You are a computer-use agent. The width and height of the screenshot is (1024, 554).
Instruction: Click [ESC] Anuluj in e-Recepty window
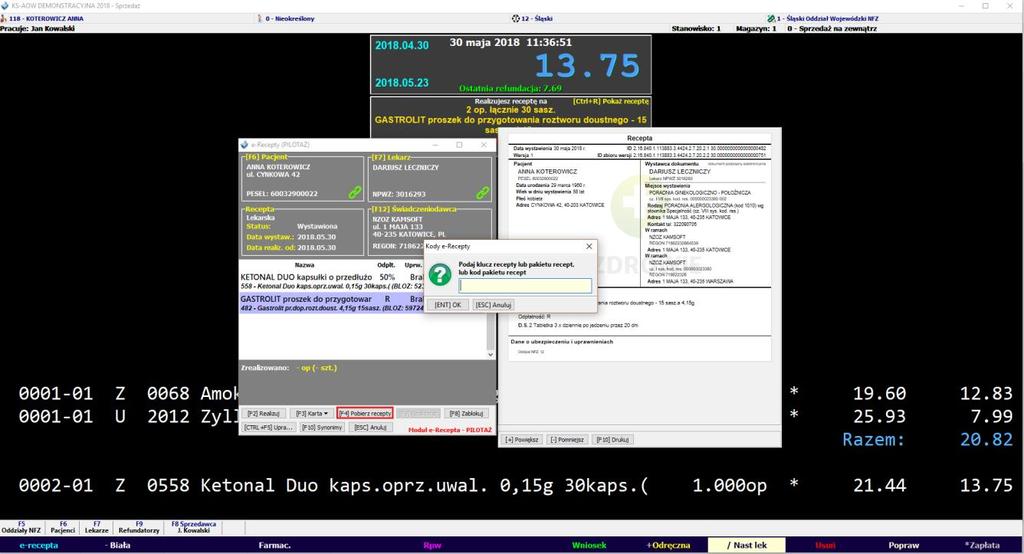(x=370, y=427)
